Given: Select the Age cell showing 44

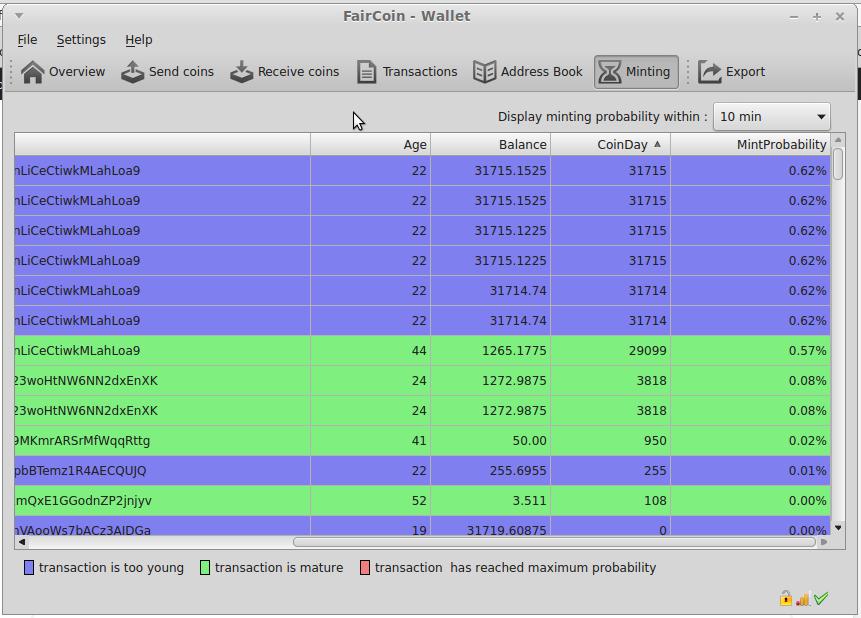Looking at the screenshot, I should [371, 350].
